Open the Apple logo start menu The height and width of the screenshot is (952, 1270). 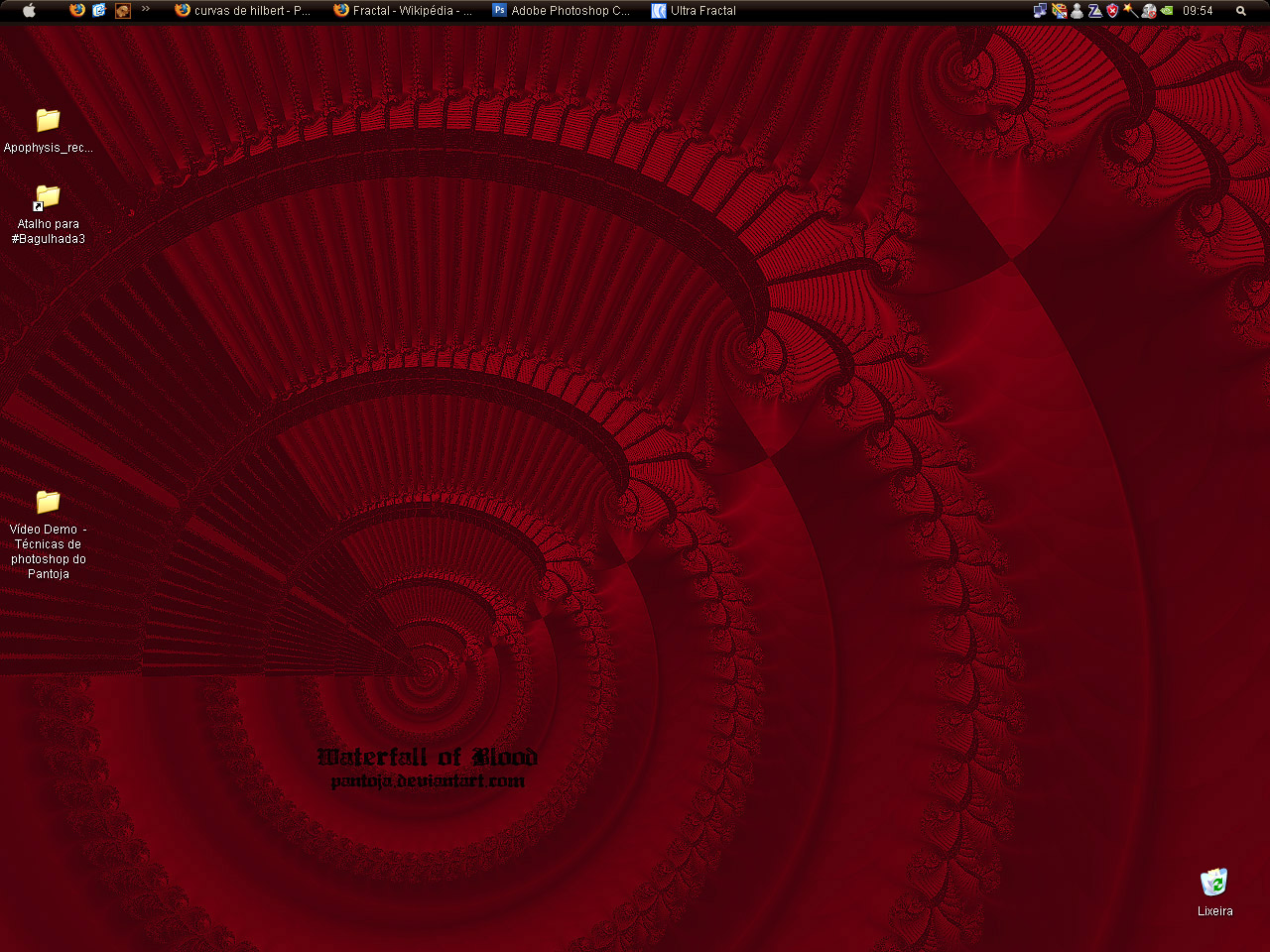click(30, 11)
